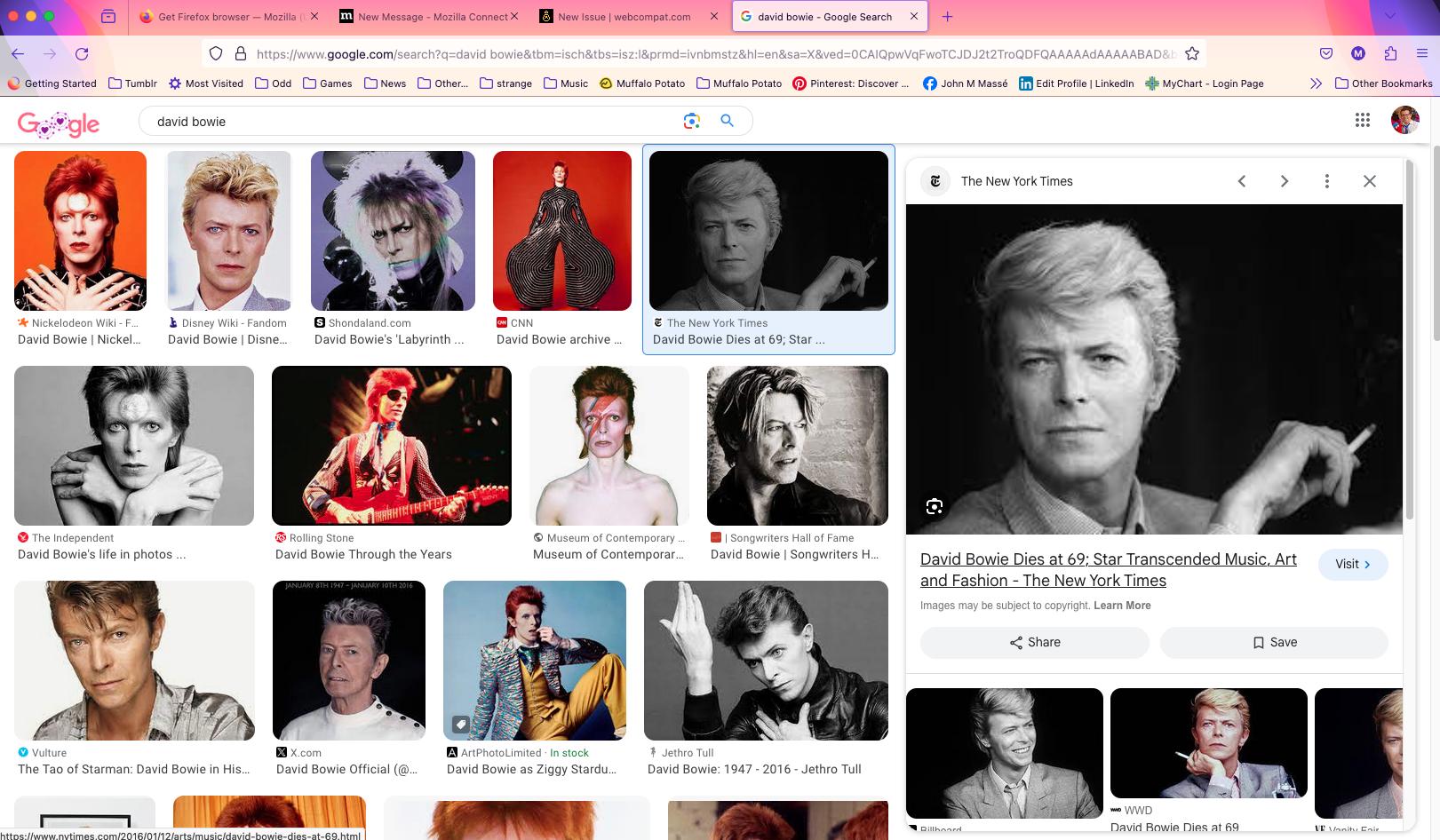
Task: Bookmark this page with the star icon
Action: [1192, 54]
